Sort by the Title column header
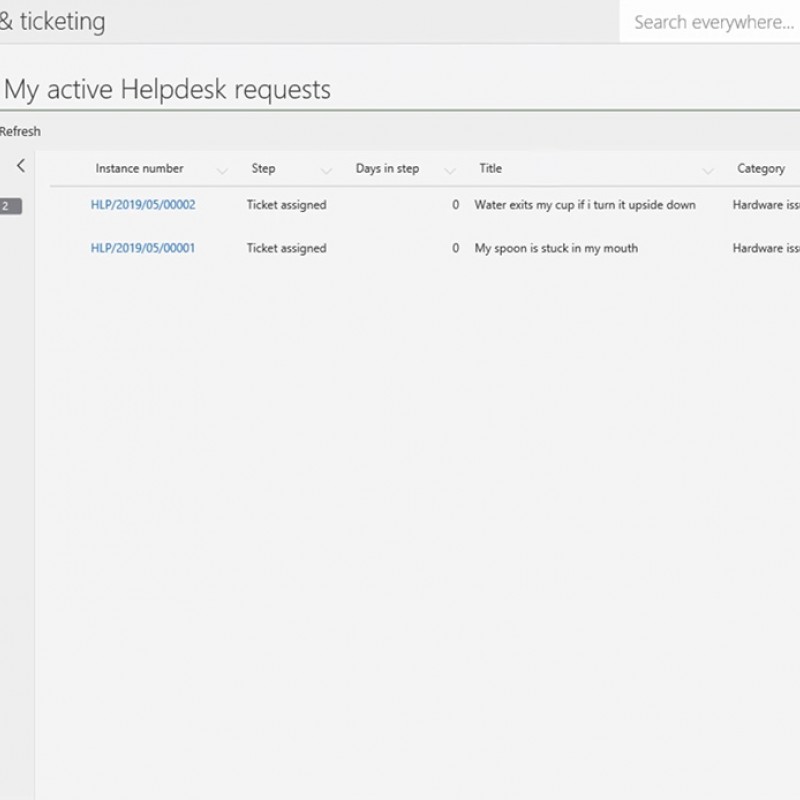This screenshot has height=800, width=800. tap(490, 169)
